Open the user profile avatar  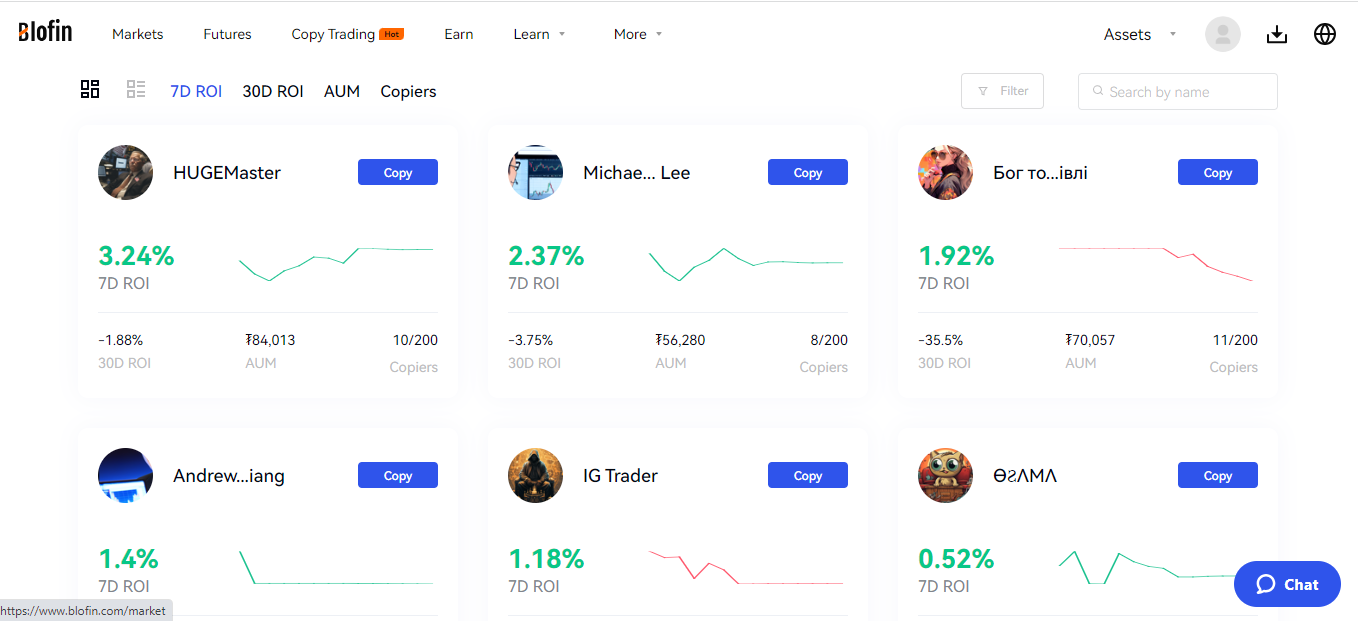click(x=1222, y=34)
